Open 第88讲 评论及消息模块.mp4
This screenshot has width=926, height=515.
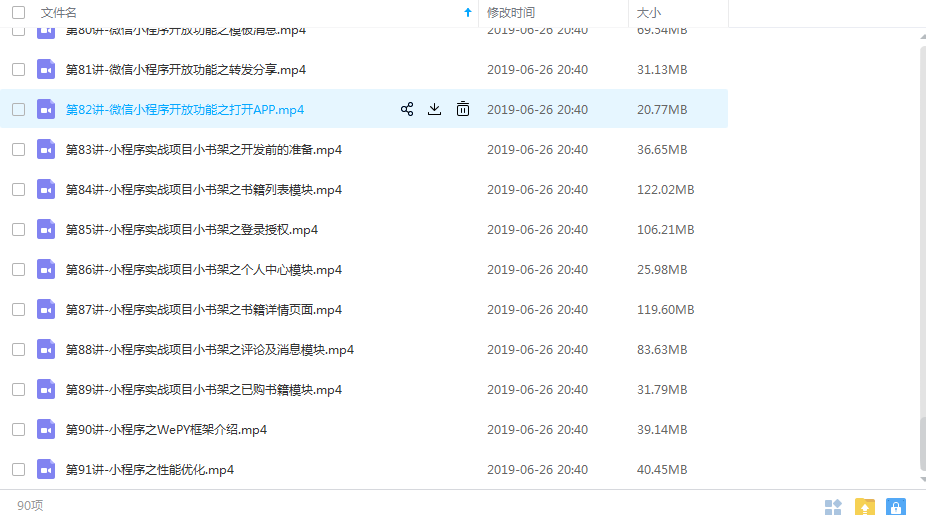pyautogui.click(x=210, y=349)
